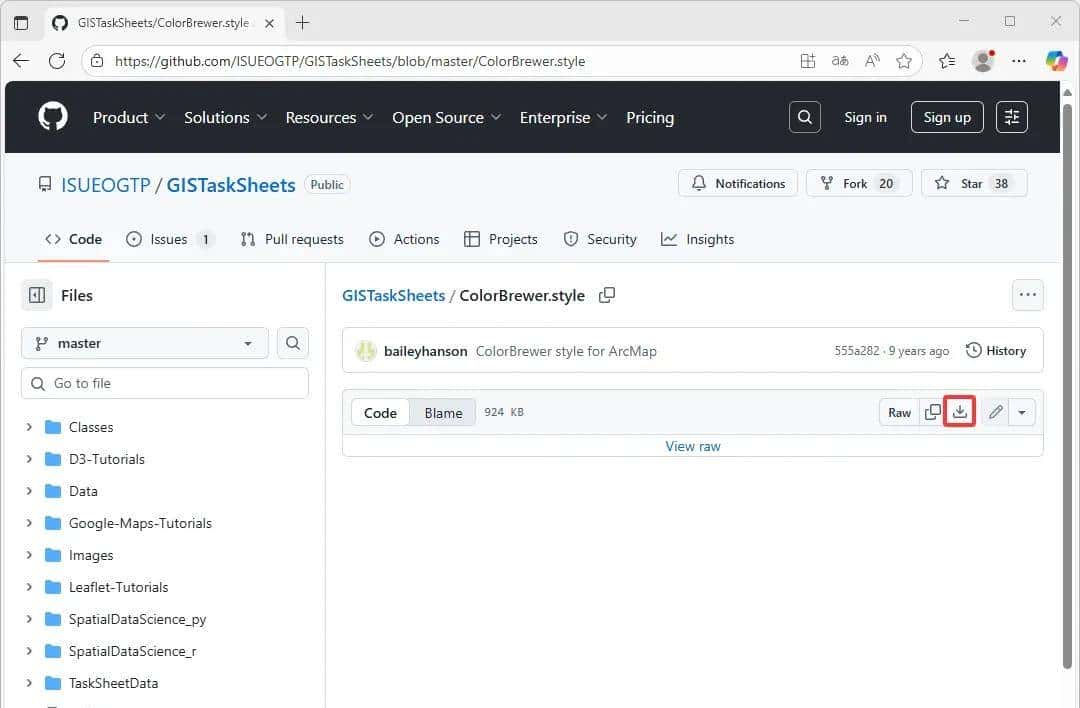Search files icon beside branch selector
The height and width of the screenshot is (708, 1080).
click(x=292, y=343)
